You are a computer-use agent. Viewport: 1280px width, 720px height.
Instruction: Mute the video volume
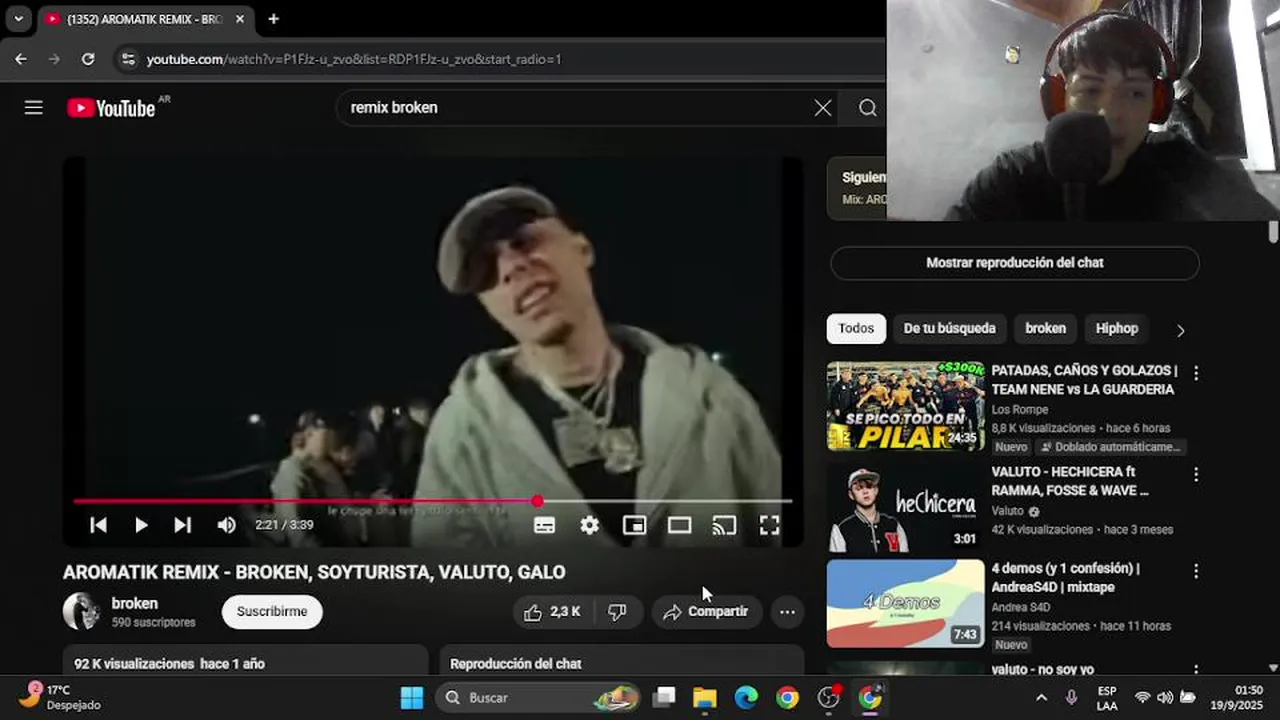pos(226,525)
